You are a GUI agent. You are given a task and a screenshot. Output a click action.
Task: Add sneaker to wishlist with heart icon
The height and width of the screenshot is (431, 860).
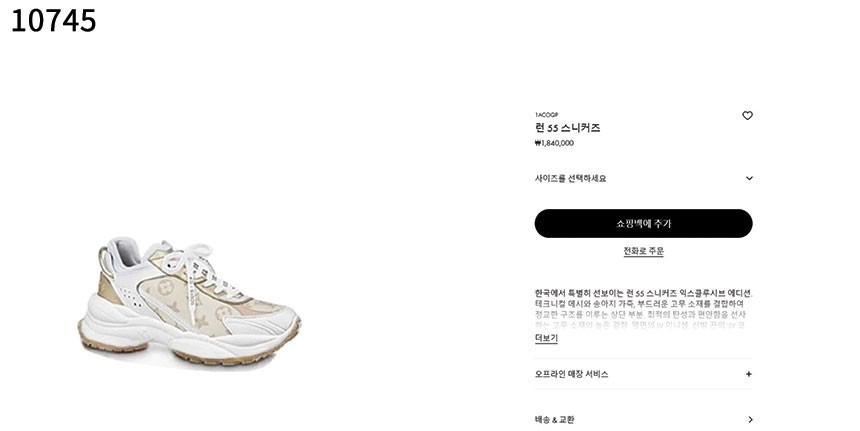click(747, 115)
